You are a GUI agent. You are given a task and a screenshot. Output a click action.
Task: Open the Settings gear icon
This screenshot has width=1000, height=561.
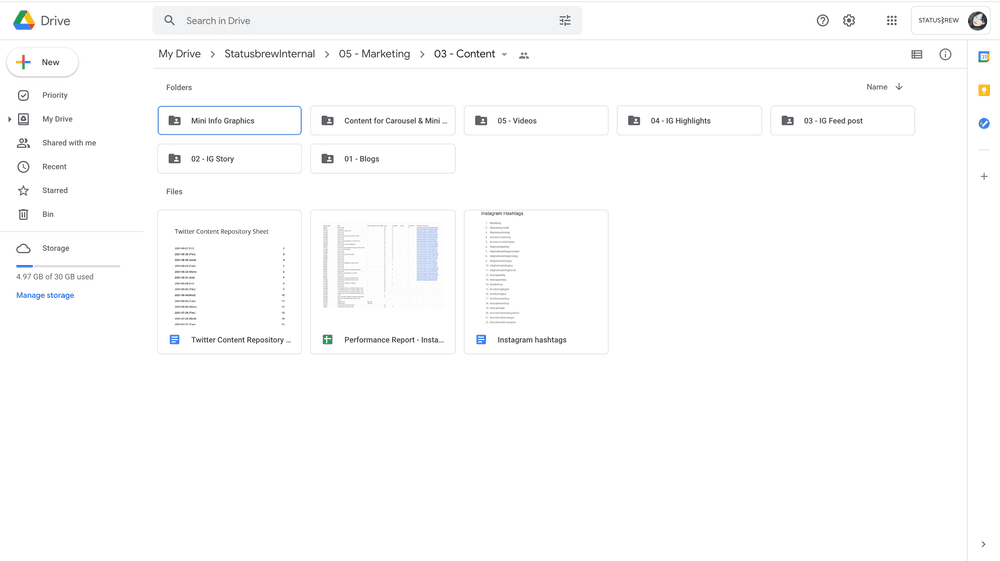coord(849,21)
